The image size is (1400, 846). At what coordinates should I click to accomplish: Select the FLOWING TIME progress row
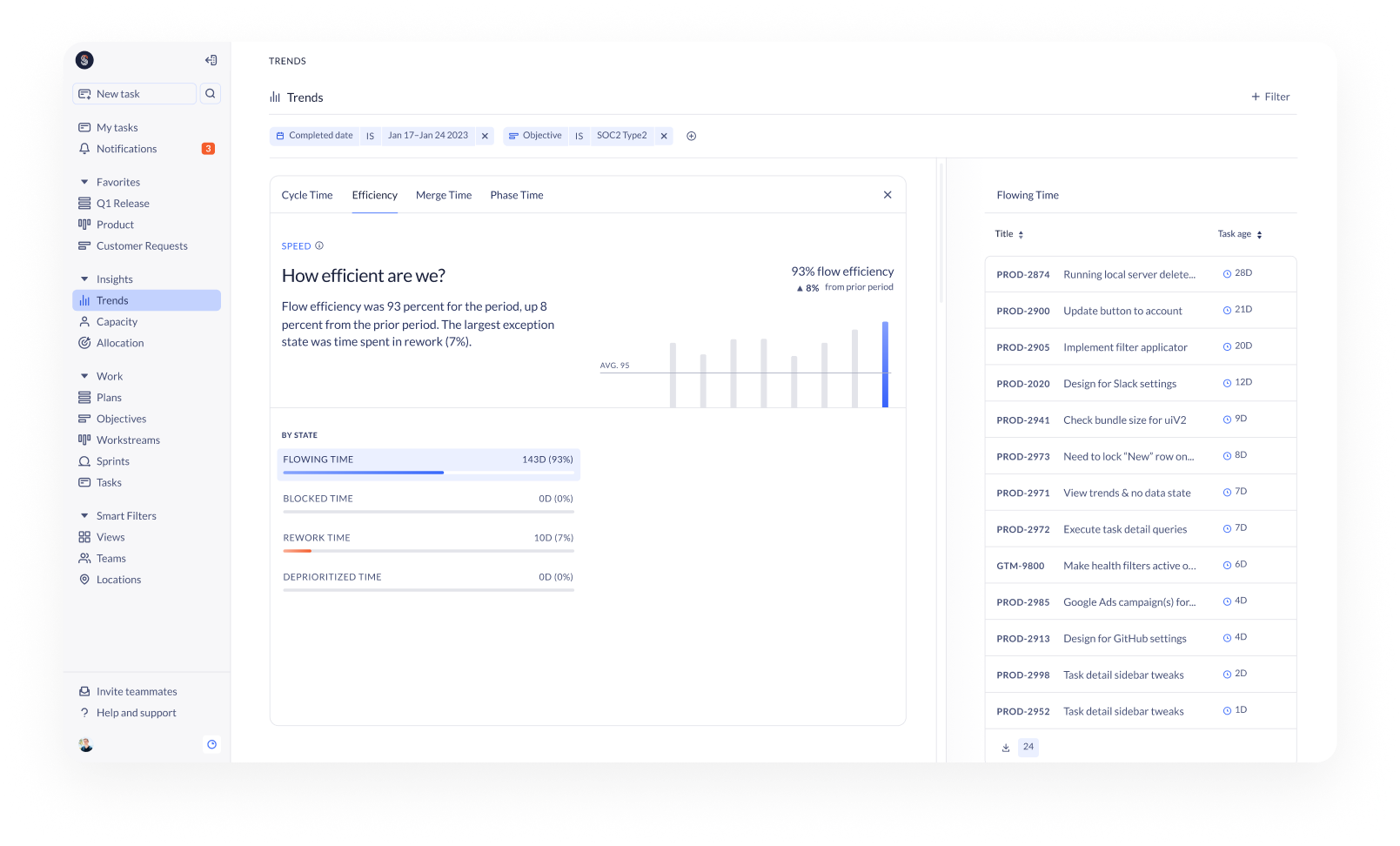tap(428, 465)
